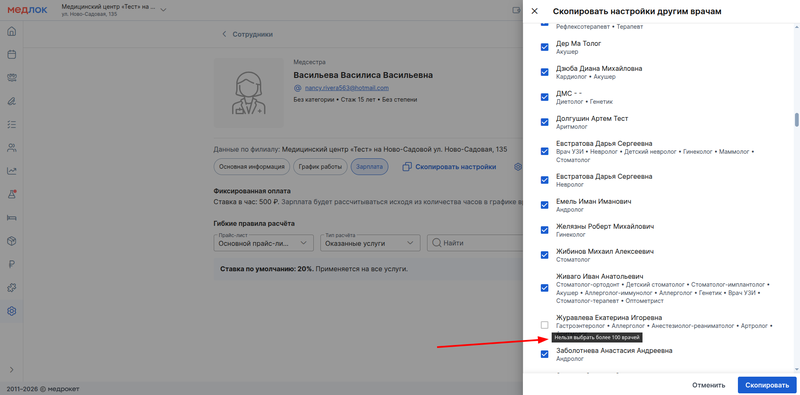Open the puzzle integrations icon in sidebar
800x395 pixels.
coord(11,288)
